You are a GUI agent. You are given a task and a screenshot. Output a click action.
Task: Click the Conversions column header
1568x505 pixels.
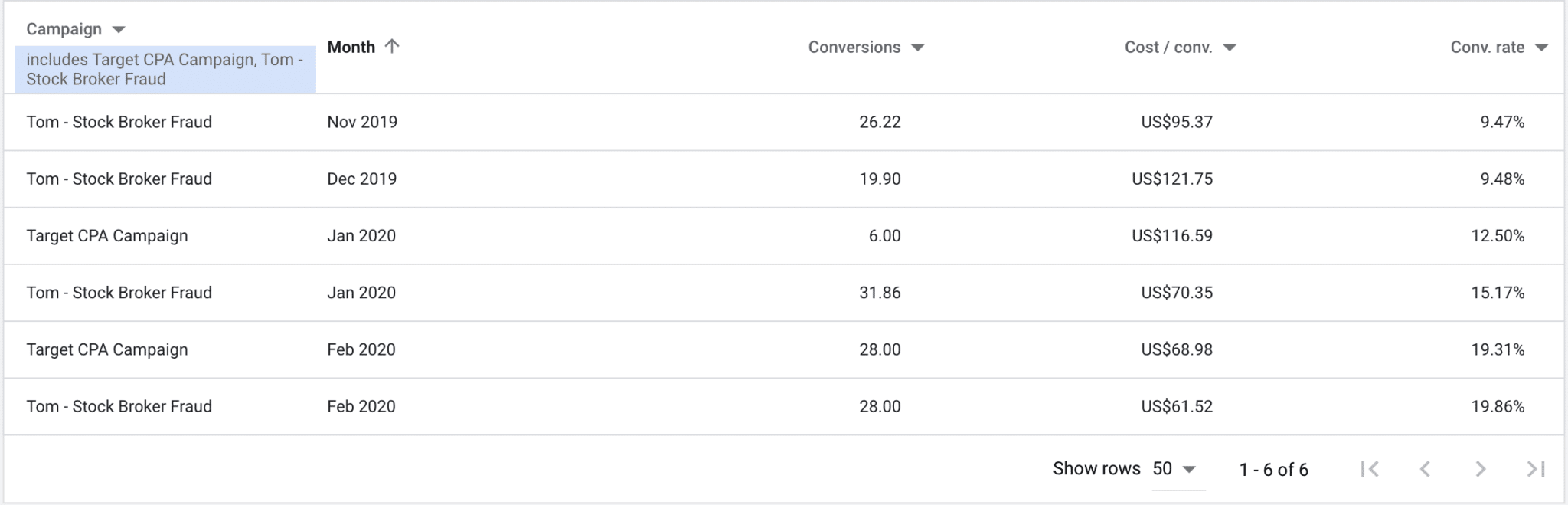(854, 48)
